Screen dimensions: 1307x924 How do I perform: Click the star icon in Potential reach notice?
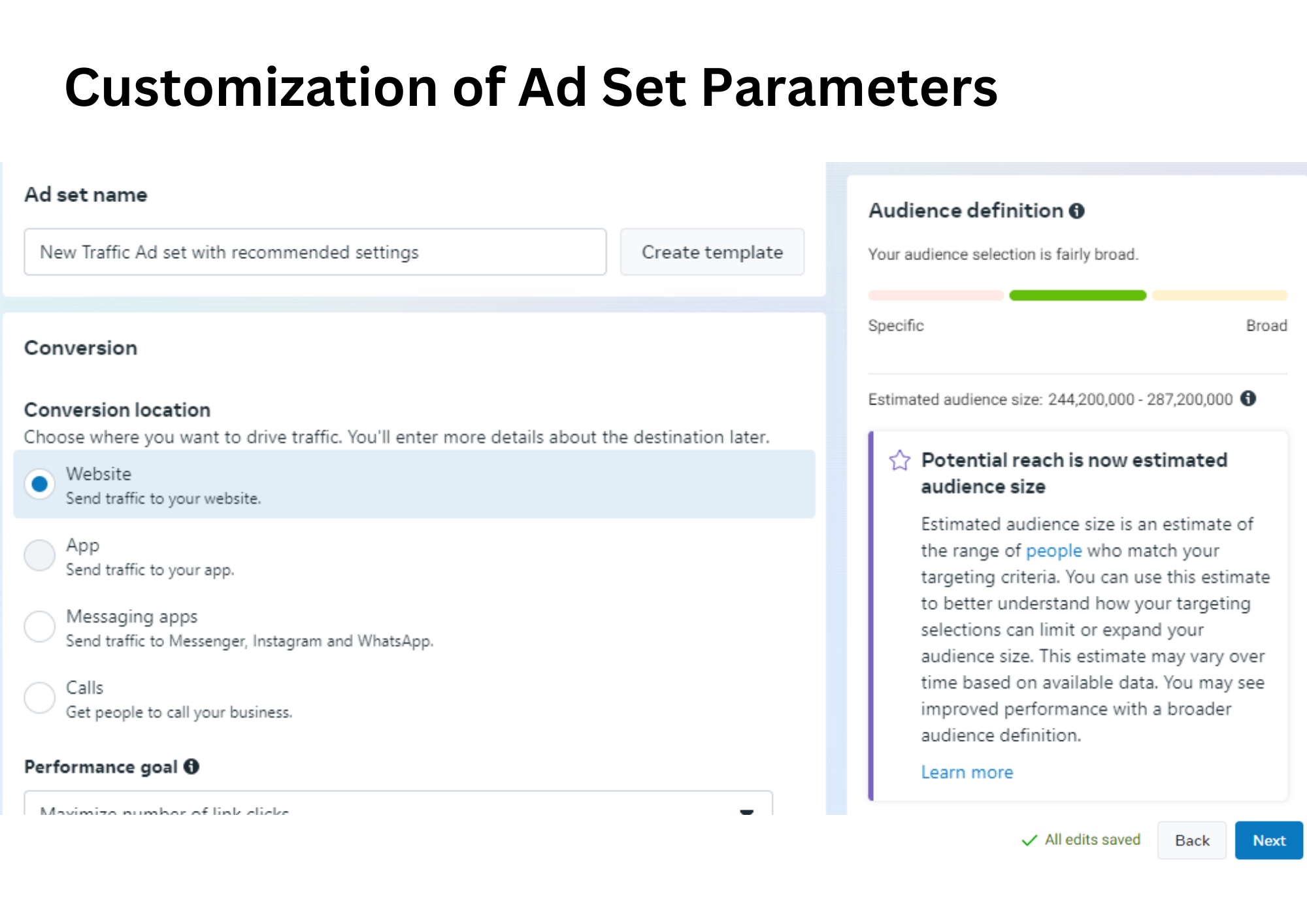(900, 461)
